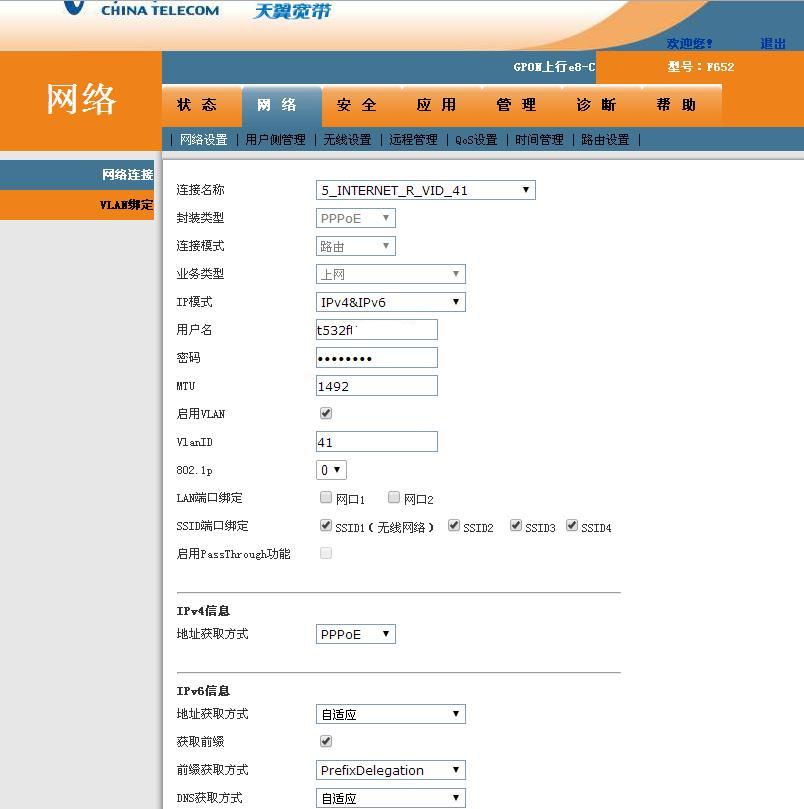This screenshot has height=809, width=804.
Task: Open the 连接名称 connection dropdown
Action: (x=425, y=190)
